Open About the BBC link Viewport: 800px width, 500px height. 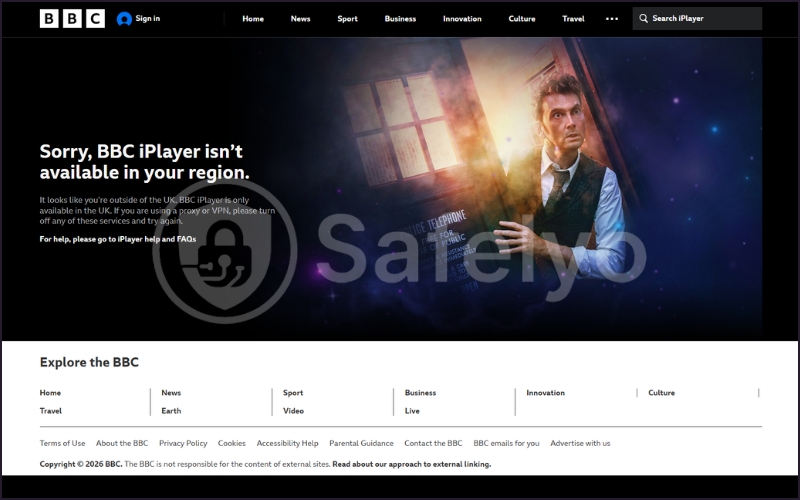122,443
